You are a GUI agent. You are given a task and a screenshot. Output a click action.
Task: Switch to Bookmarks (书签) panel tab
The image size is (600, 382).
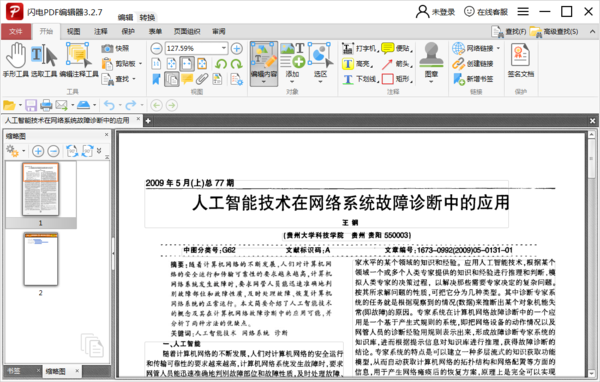14,371
